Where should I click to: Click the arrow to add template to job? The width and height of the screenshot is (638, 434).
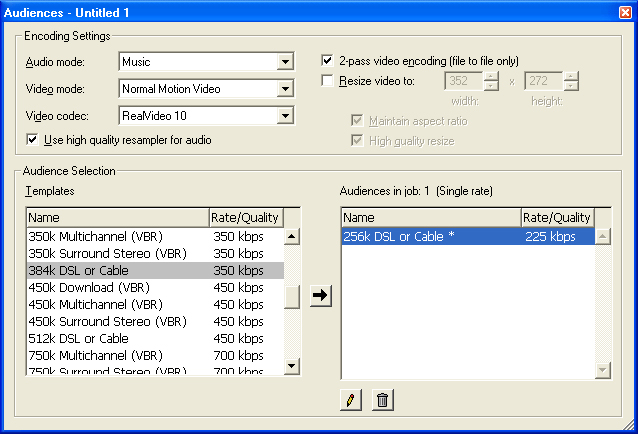click(x=320, y=296)
